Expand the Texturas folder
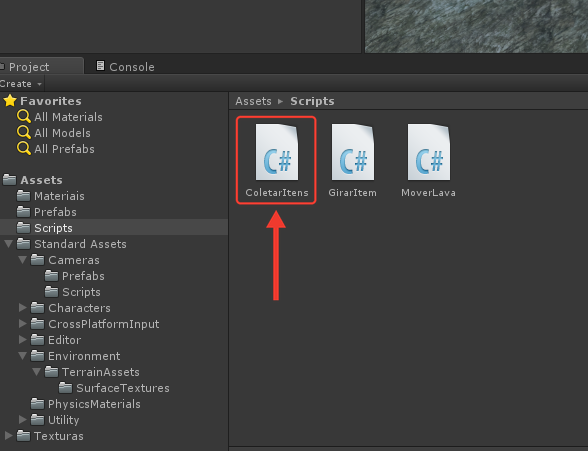588x451 pixels. click(8, 436)
